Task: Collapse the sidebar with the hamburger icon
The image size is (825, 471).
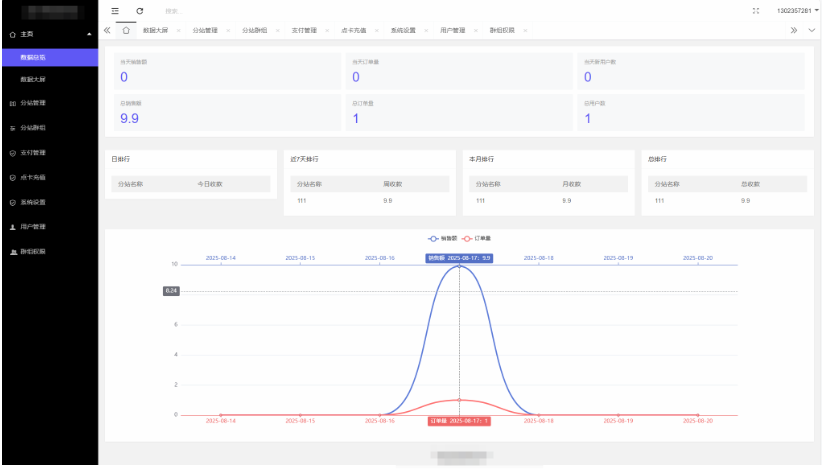Action: click(x=115, y=11)
